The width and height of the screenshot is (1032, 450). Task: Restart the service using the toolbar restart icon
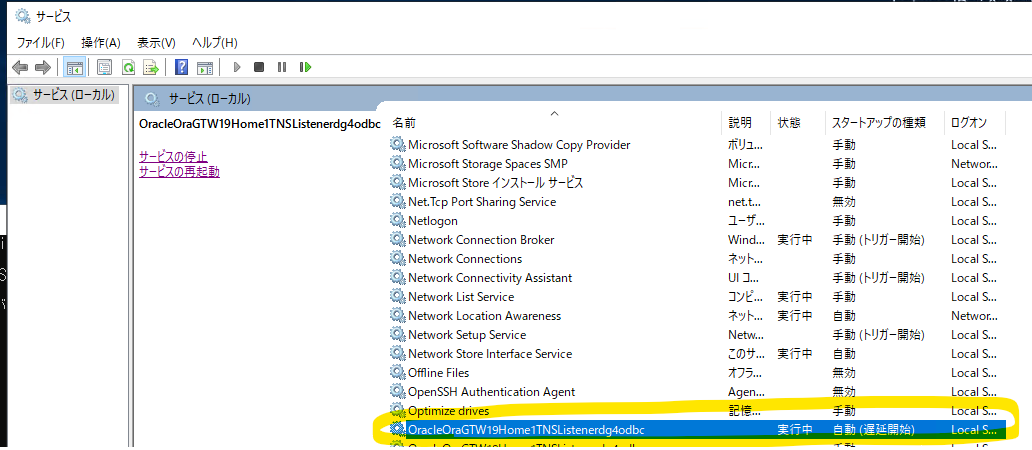click(x=305, y=67)
